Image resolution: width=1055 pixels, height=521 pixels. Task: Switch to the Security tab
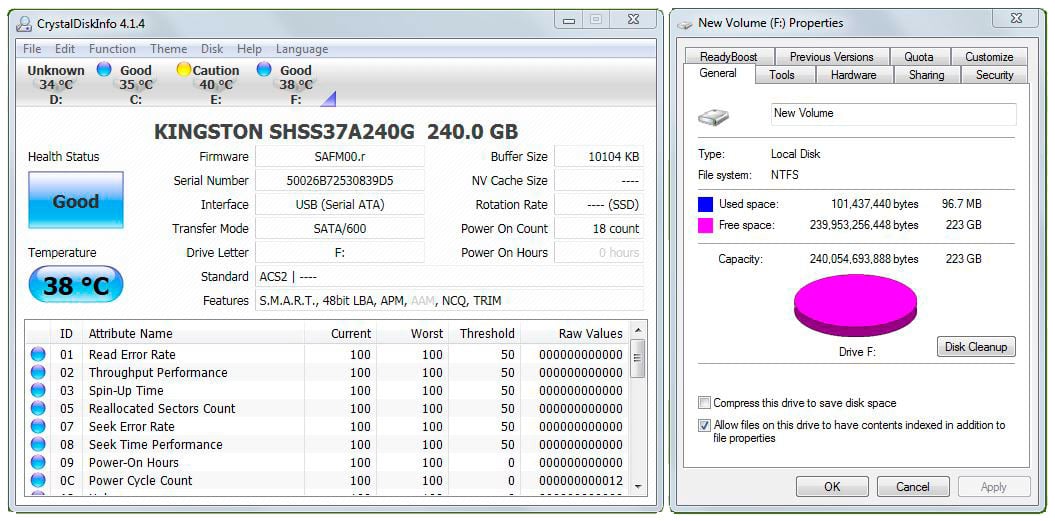tap(994, 75)
